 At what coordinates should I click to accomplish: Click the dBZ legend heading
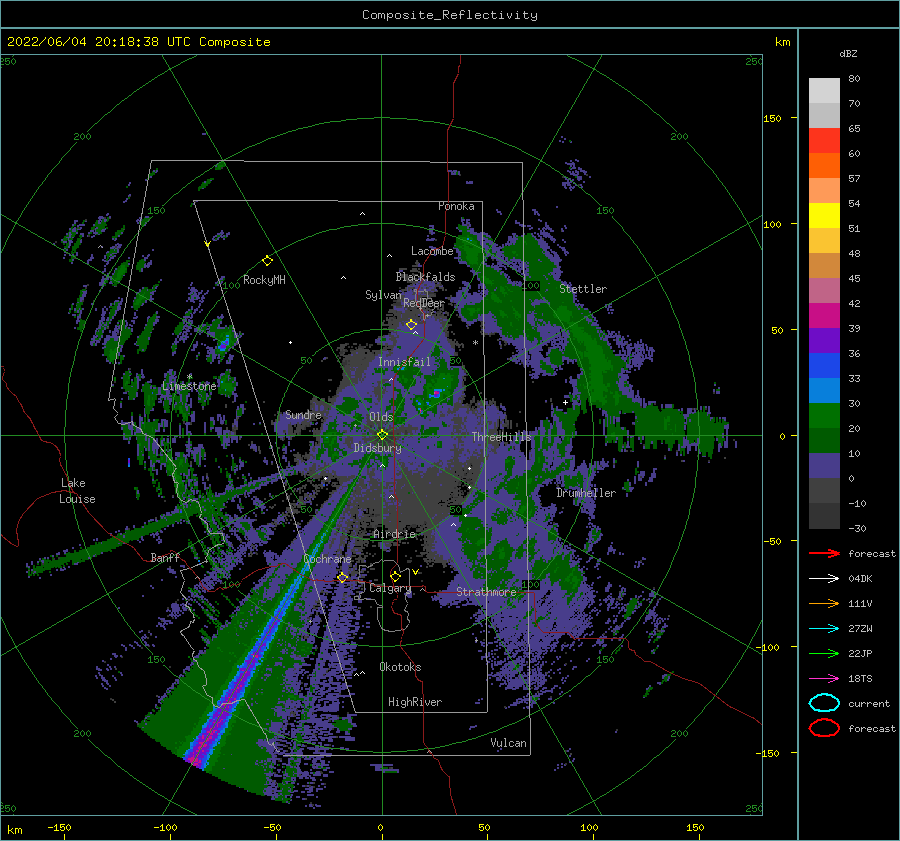pyautogui.click(x=848, y=53)
